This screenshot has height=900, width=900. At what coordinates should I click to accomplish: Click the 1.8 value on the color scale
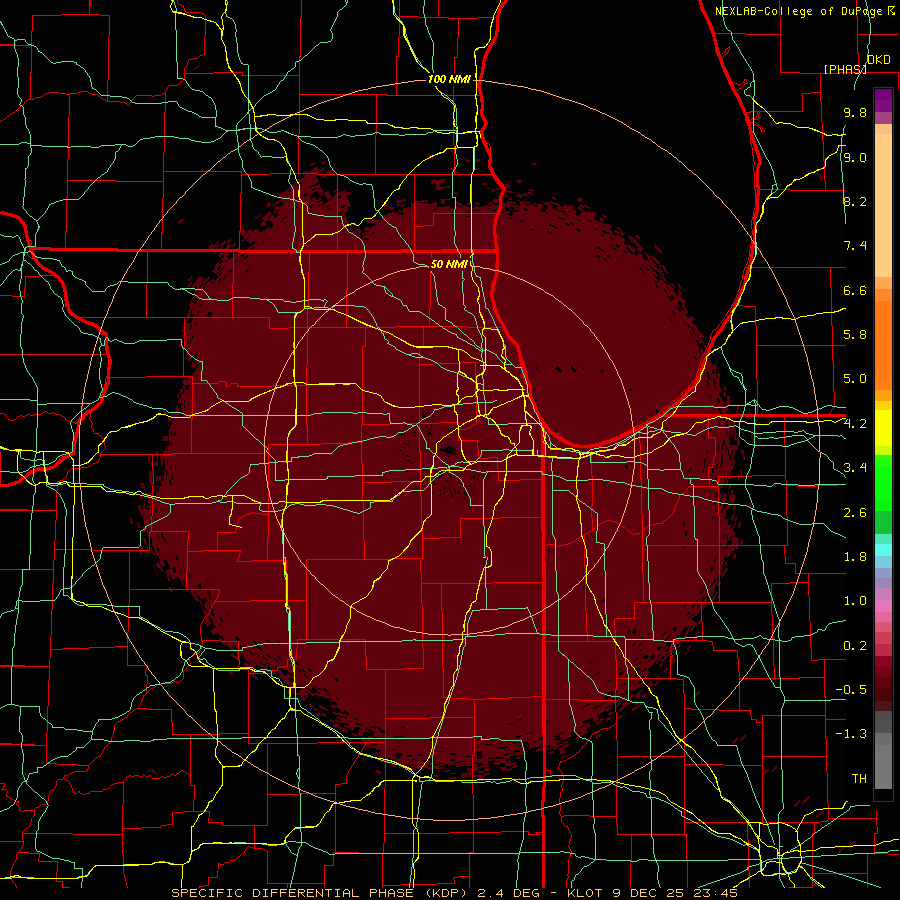pos(855,557)
